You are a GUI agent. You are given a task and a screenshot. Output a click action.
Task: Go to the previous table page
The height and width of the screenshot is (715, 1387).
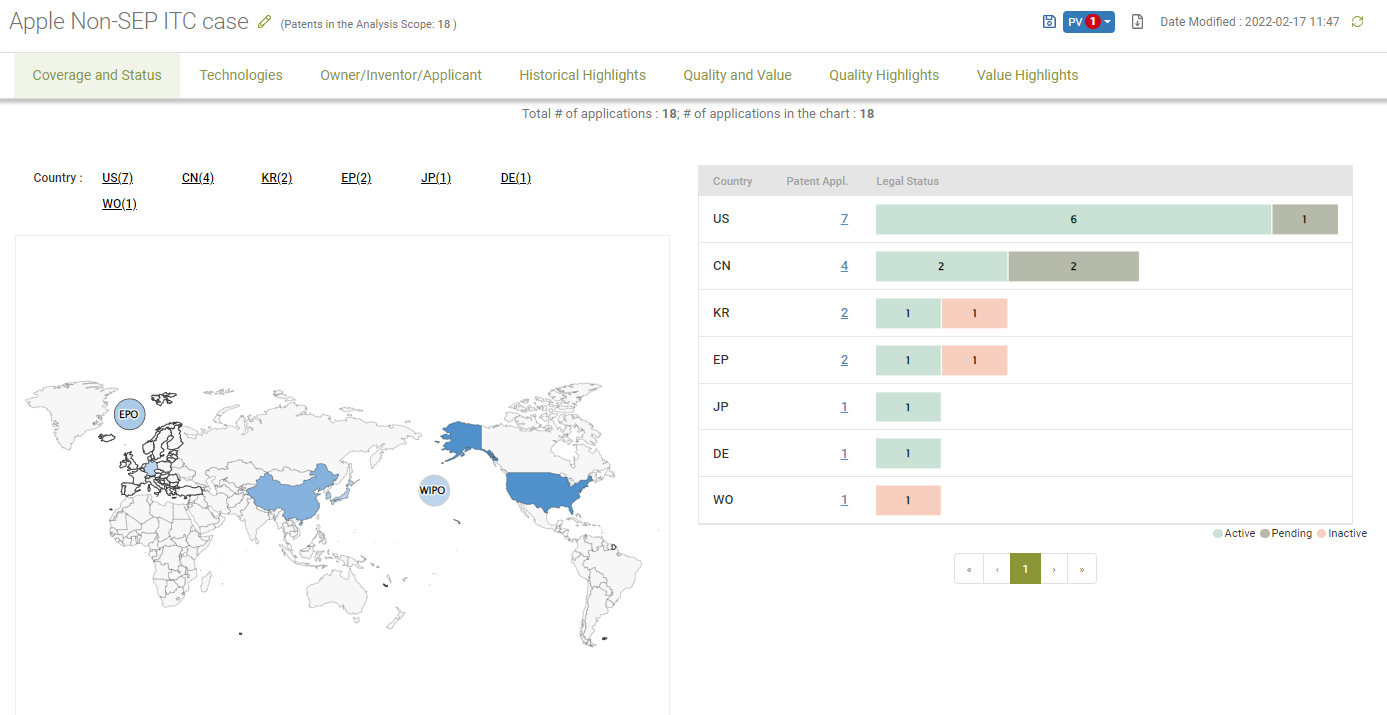(997, 569)
